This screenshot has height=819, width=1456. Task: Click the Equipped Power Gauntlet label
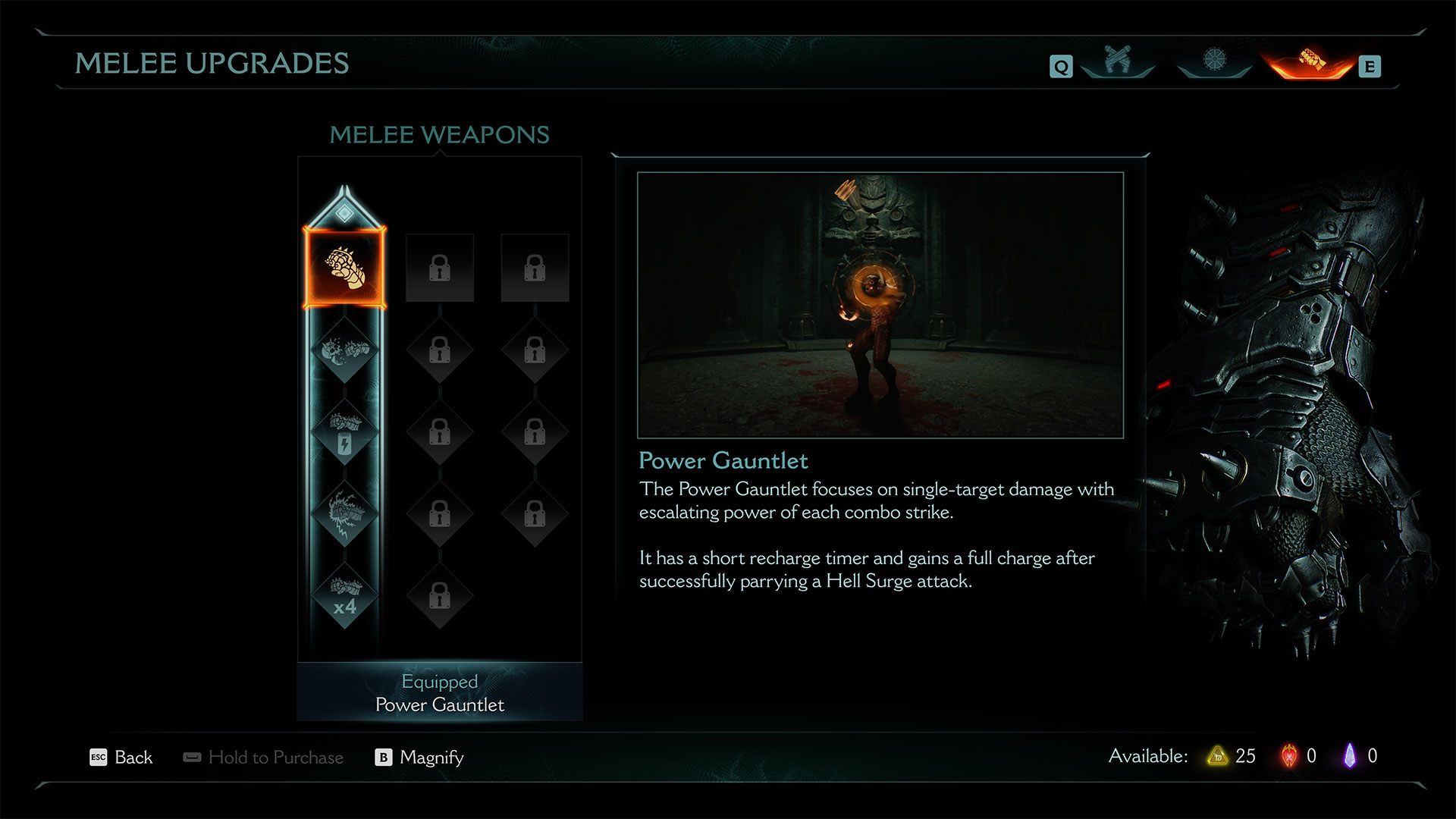440,692
